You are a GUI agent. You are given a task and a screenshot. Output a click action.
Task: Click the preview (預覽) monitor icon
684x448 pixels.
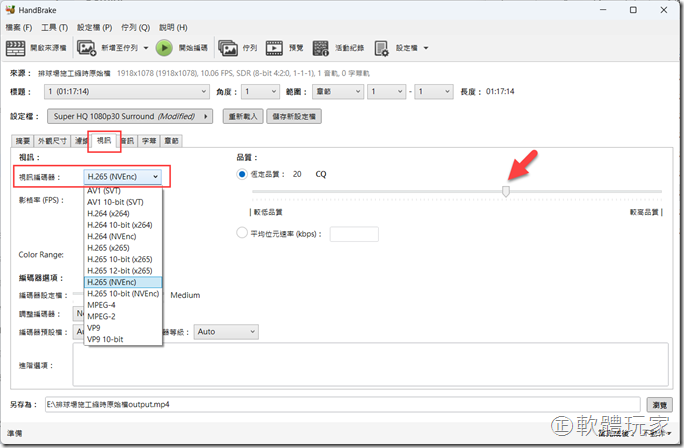pos(275,47)
